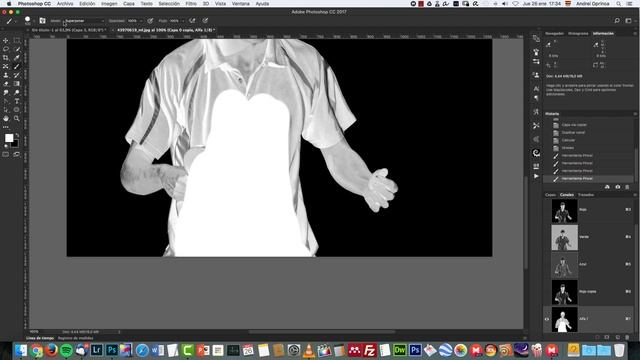Select Verde channel thumbnail
640x360 pixels.
tap(564, 238)
